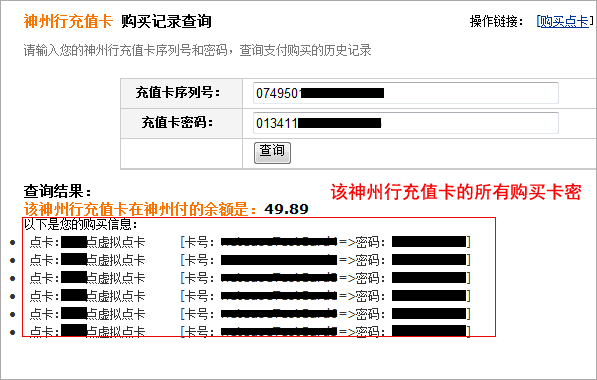Focus the 充值卡密码 input field
This screenshot has height=380, width=597.
405,123
